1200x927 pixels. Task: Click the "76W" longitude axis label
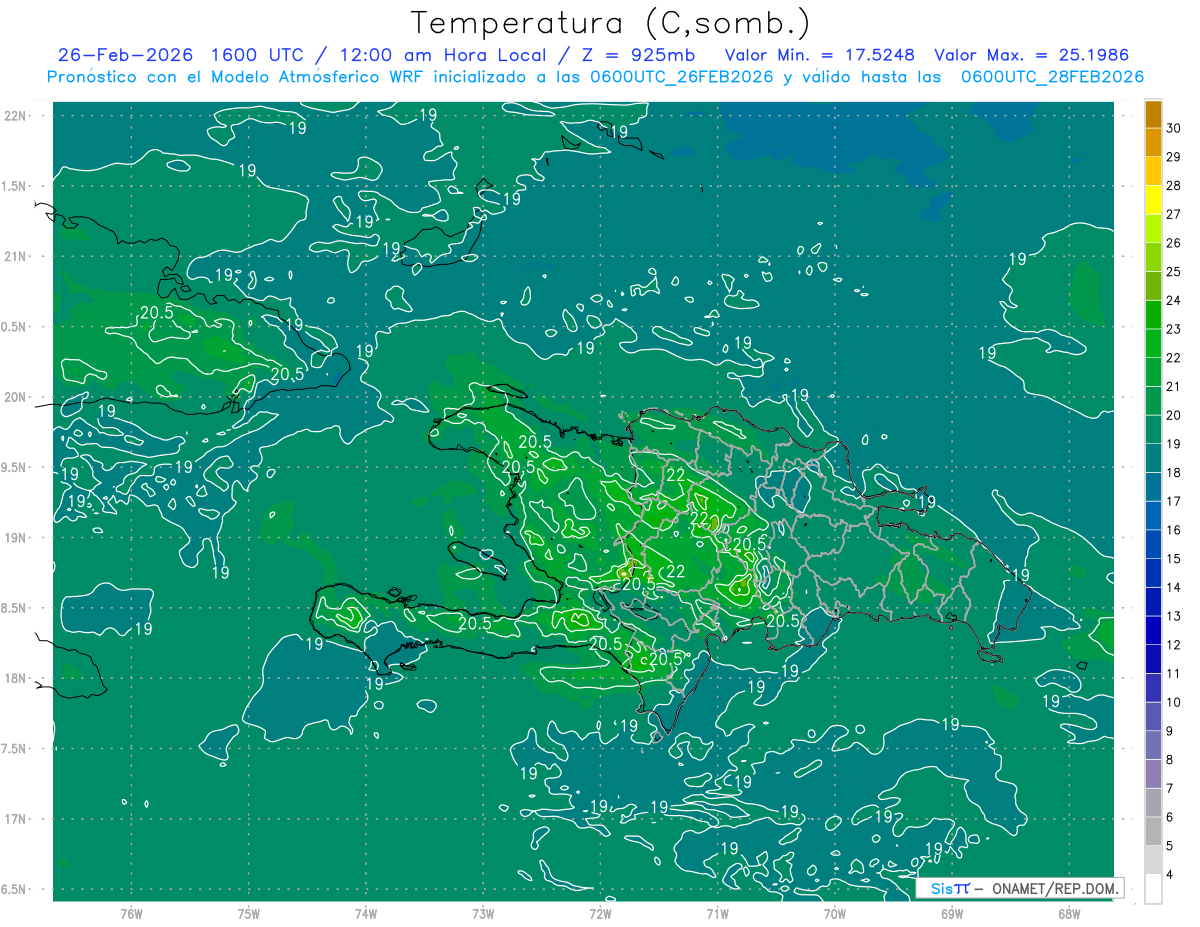click(131, 914)
